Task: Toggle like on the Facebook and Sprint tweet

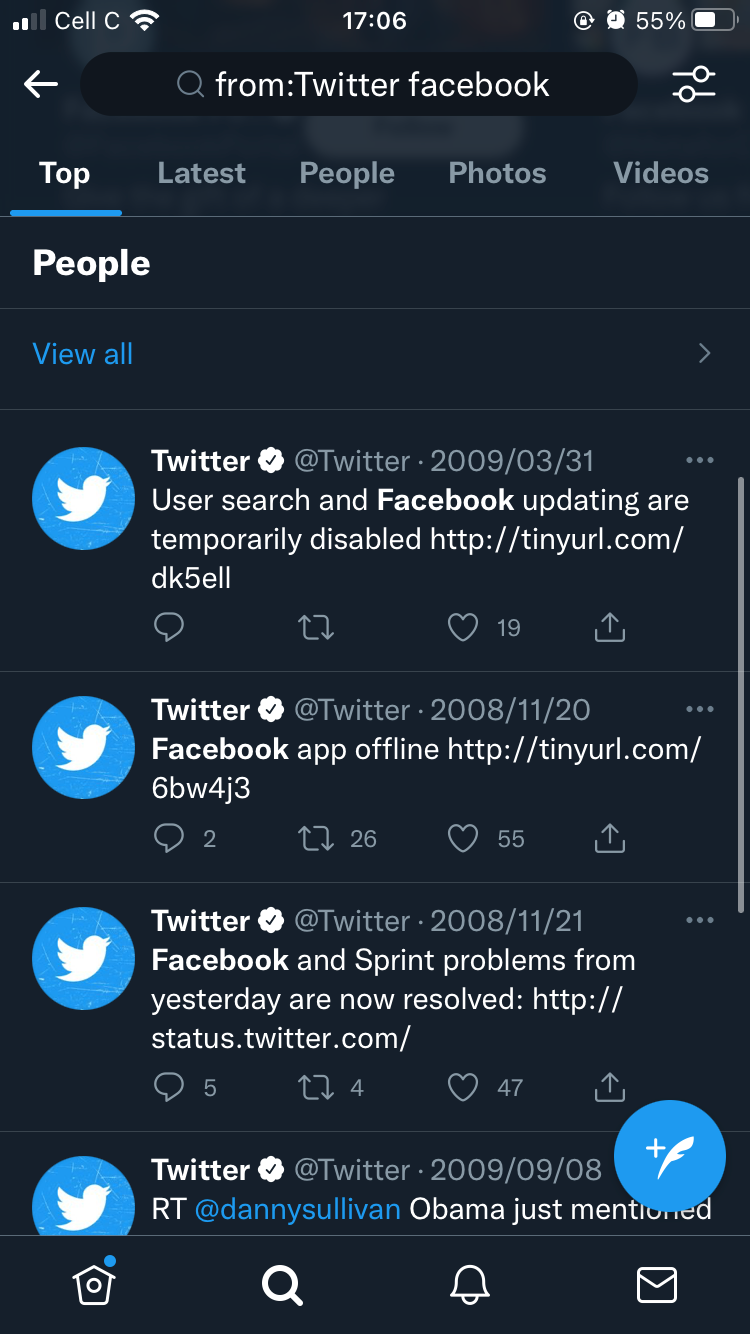Action: click(x=463, y=1087)
